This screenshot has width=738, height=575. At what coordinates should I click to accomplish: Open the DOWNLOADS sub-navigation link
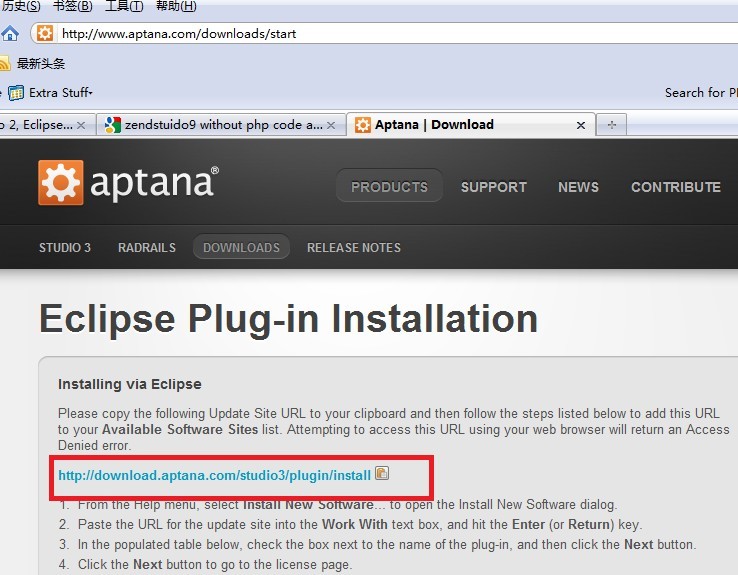coord(241,247)
